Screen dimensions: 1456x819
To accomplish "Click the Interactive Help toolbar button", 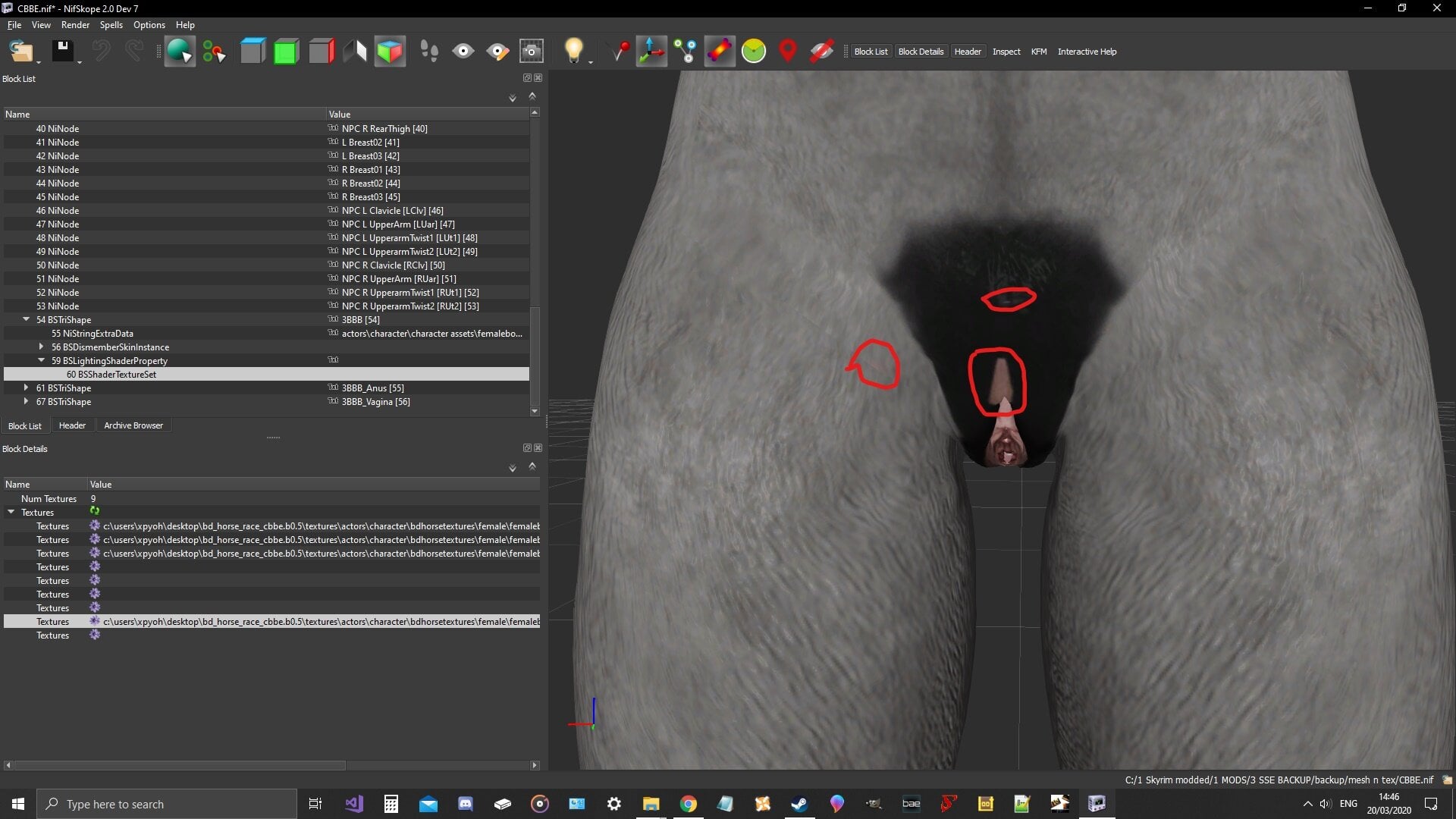I will tap(1087, 52).
